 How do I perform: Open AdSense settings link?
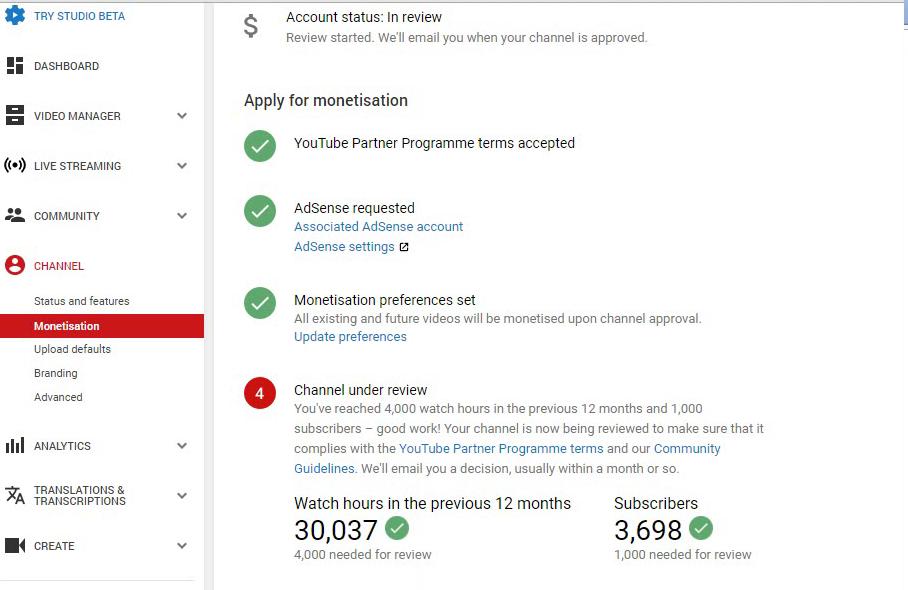pos(344,247)
